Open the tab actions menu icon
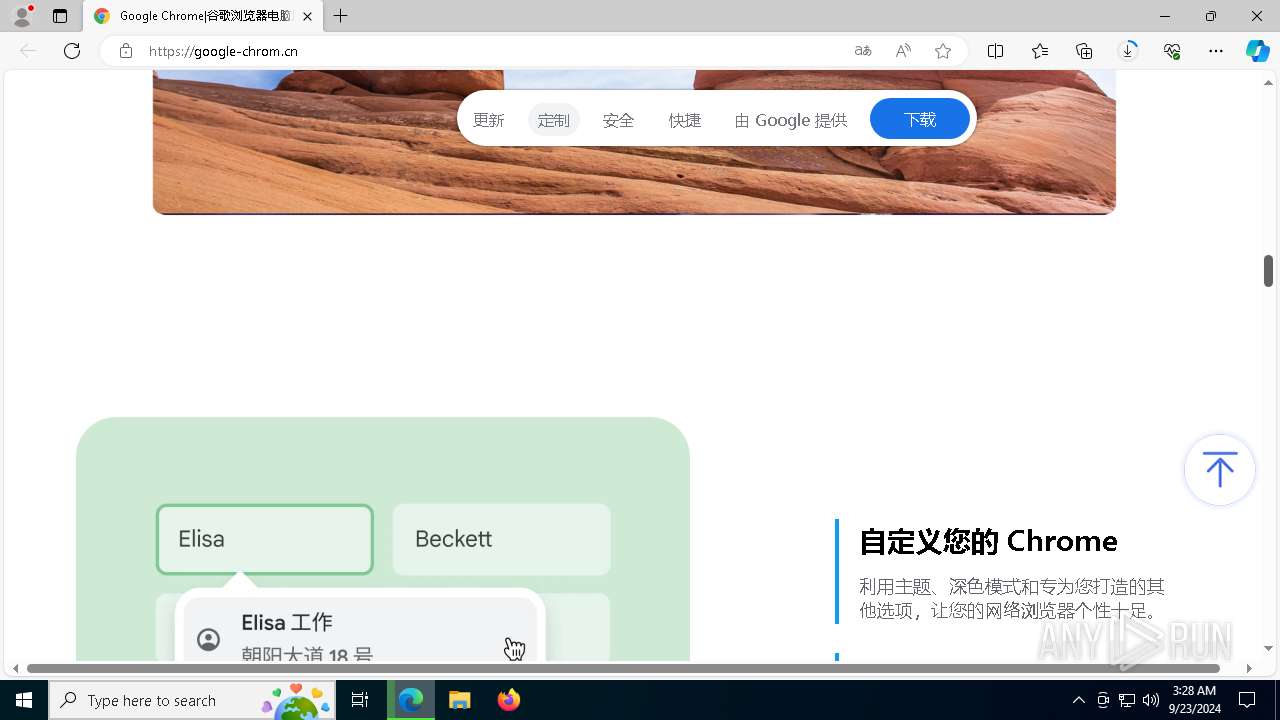Image resolution: width=1280 pixels, height=720 pixels. coord(60,16)
